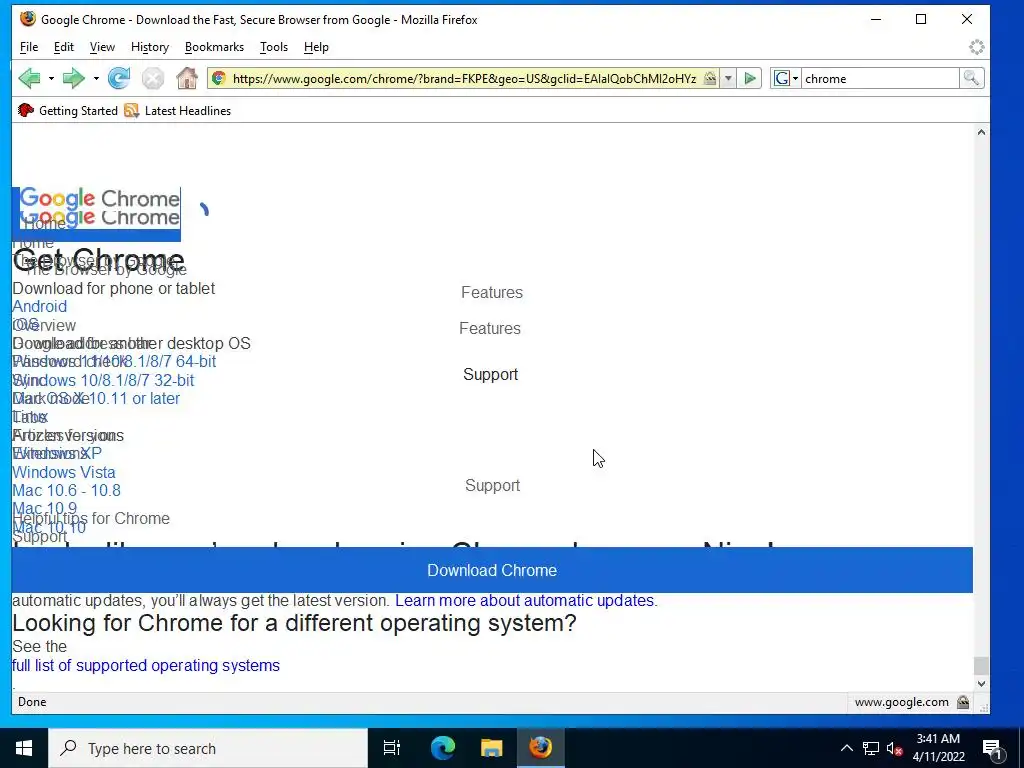Show hidden system tray icons
The height and width of the screenshot is (768, 1024).
(846, 748)
